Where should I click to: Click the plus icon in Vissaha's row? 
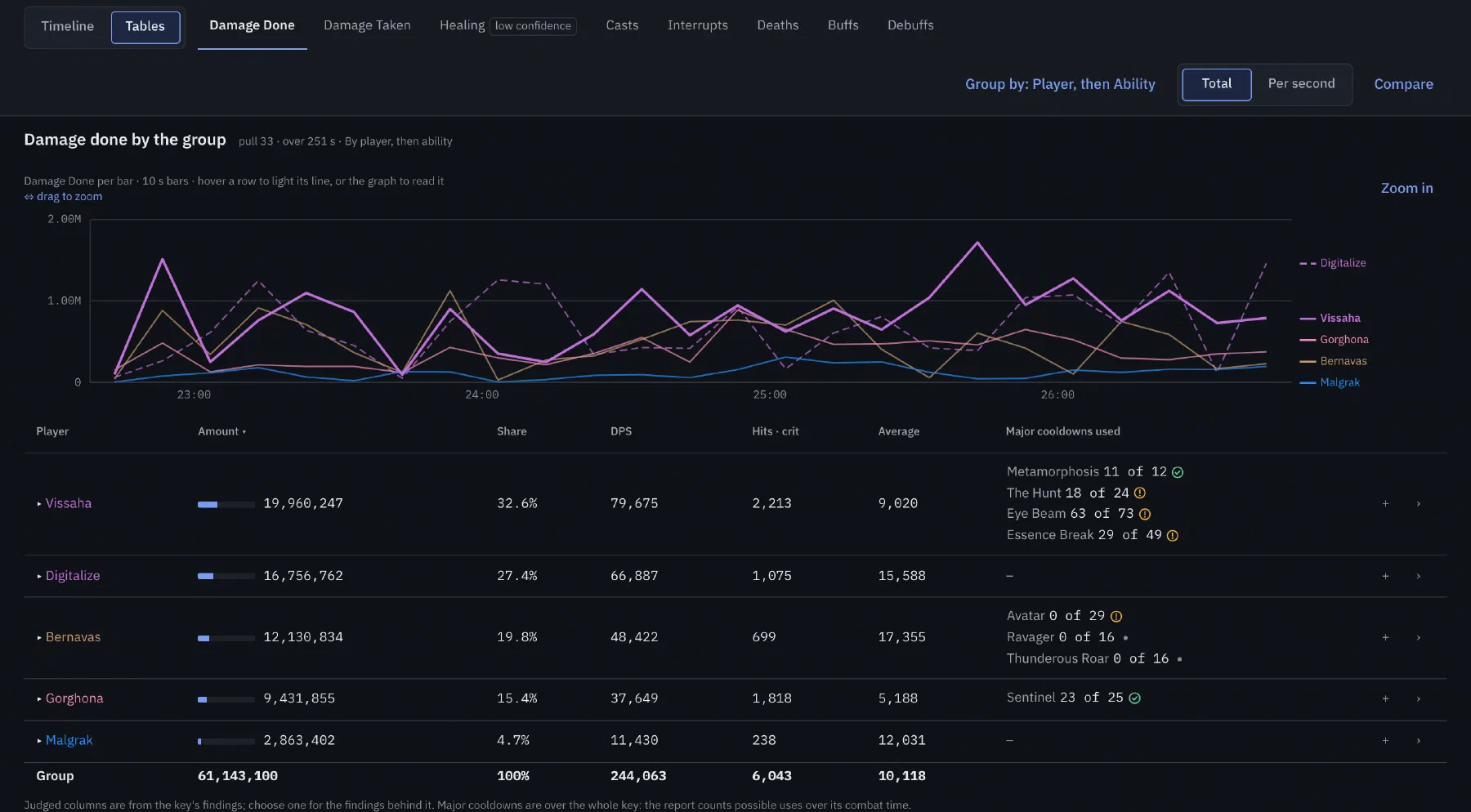pyautogui.click(x=1385, y=504)
